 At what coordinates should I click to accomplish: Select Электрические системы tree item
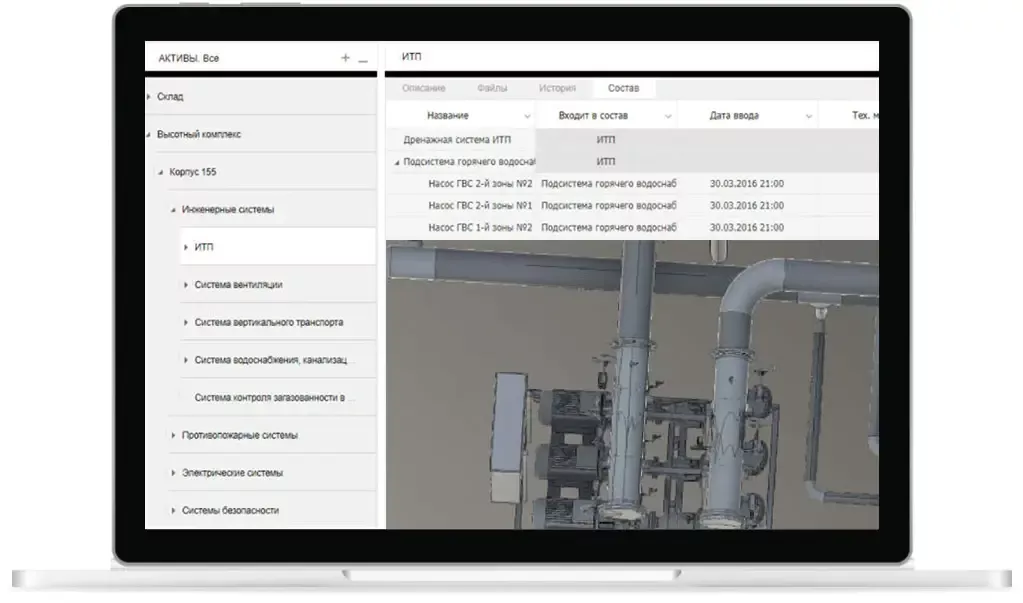coord(232,473)
